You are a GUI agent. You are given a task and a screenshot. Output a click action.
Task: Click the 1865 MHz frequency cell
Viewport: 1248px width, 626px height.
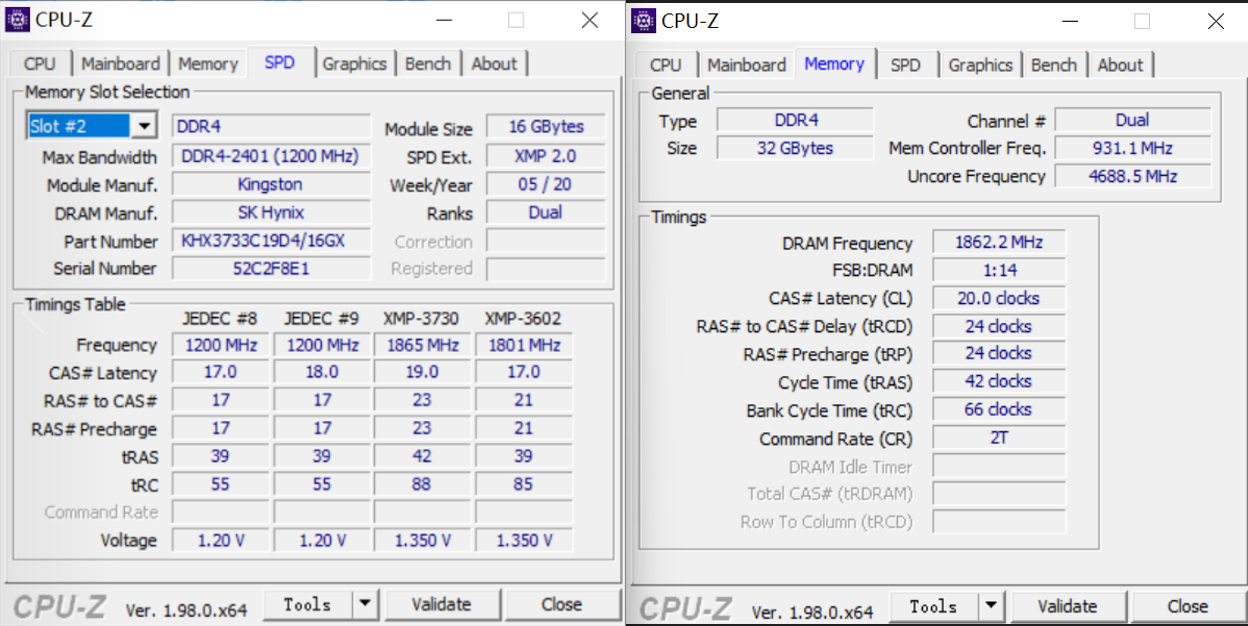[x=422, y=344]
